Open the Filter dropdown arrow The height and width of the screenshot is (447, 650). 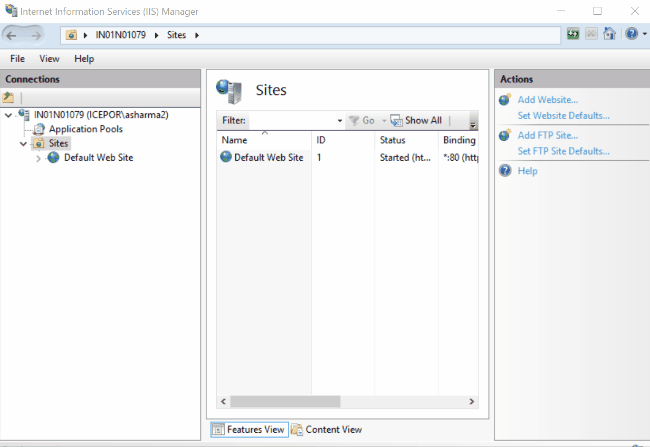point(340,121)
